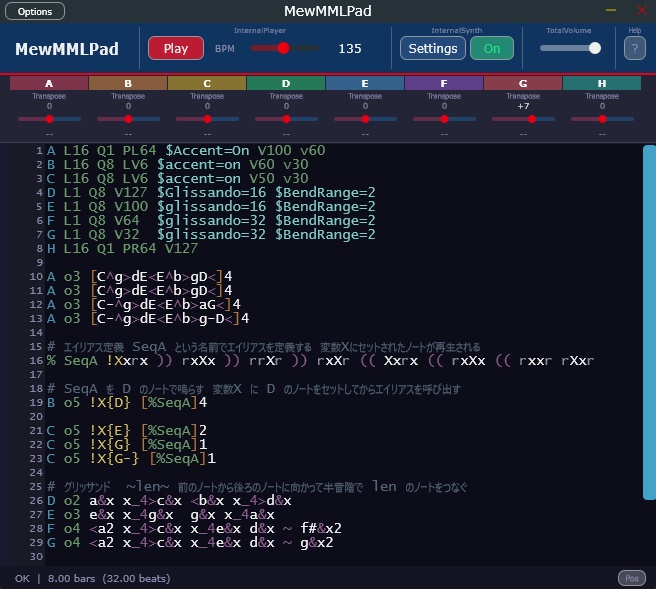This screenshot has height=589, width=656.
Task: Adjust the BPM slider handle
Action: tap(283, 48)
